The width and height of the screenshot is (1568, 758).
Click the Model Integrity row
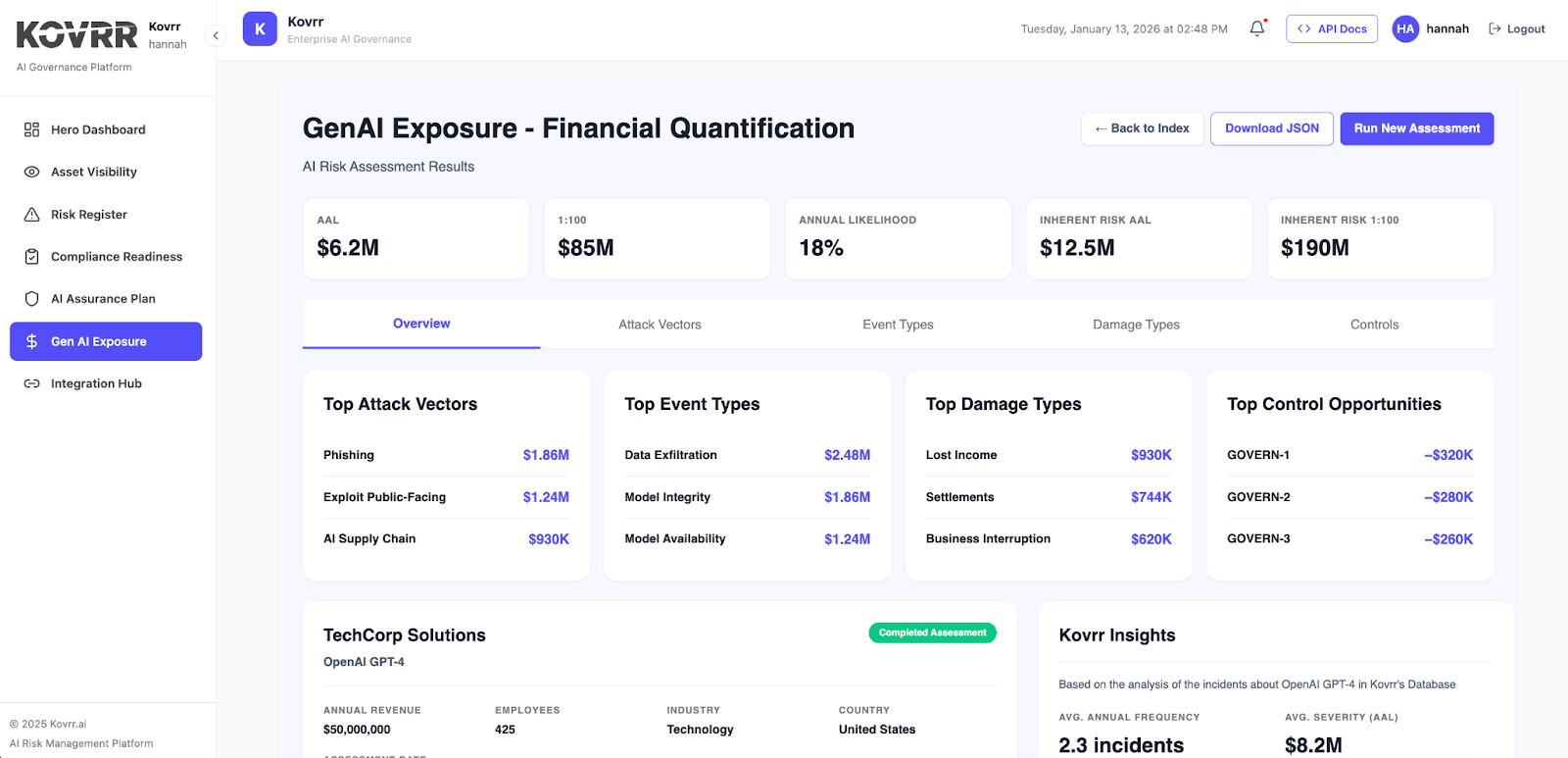(x=748, y=497)
